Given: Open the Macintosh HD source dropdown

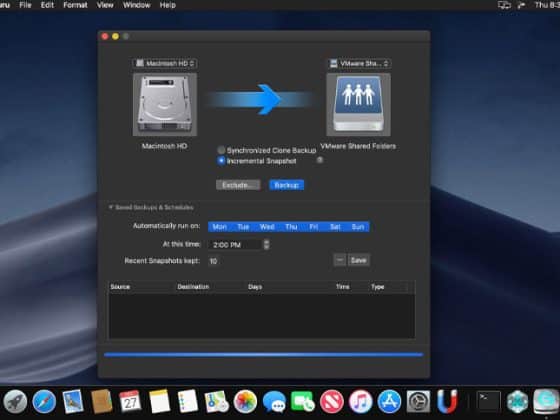Looking at the screenshot, I should coord(165,63).
